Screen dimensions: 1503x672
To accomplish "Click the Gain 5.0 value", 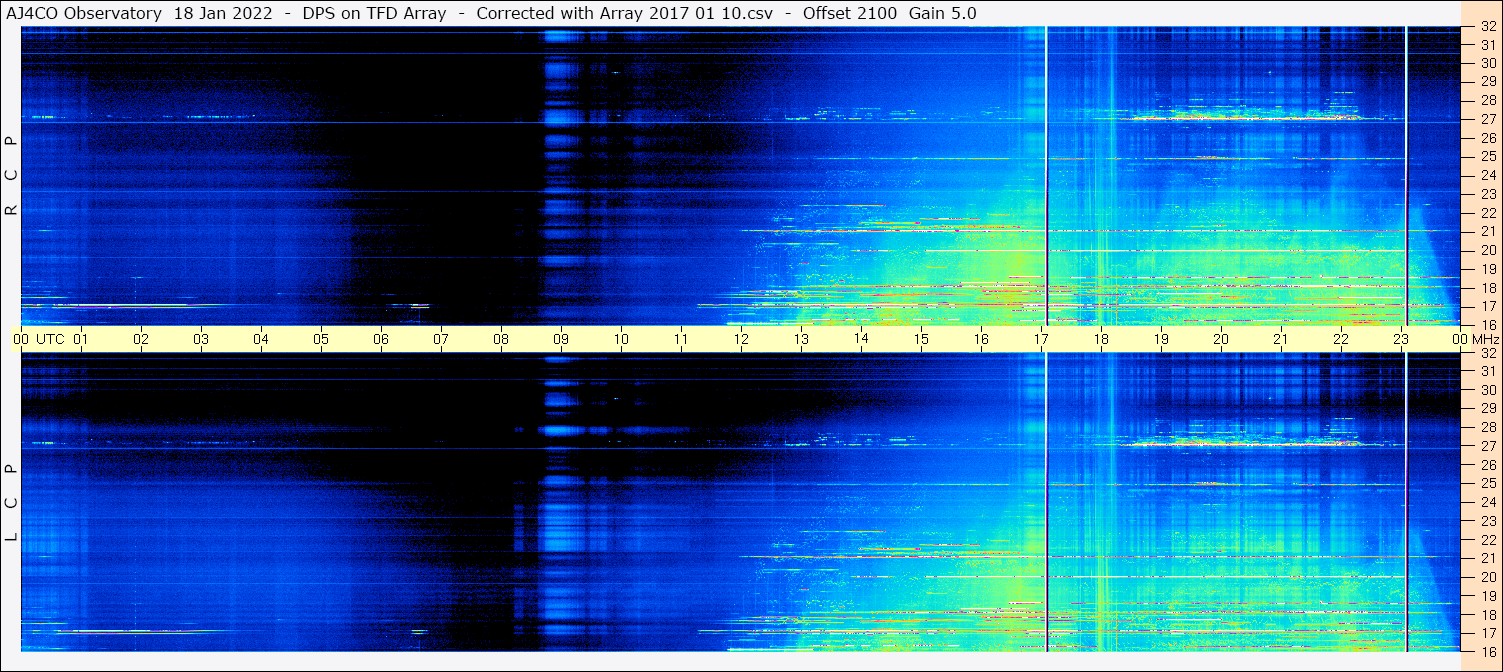I will coord(943,13).
